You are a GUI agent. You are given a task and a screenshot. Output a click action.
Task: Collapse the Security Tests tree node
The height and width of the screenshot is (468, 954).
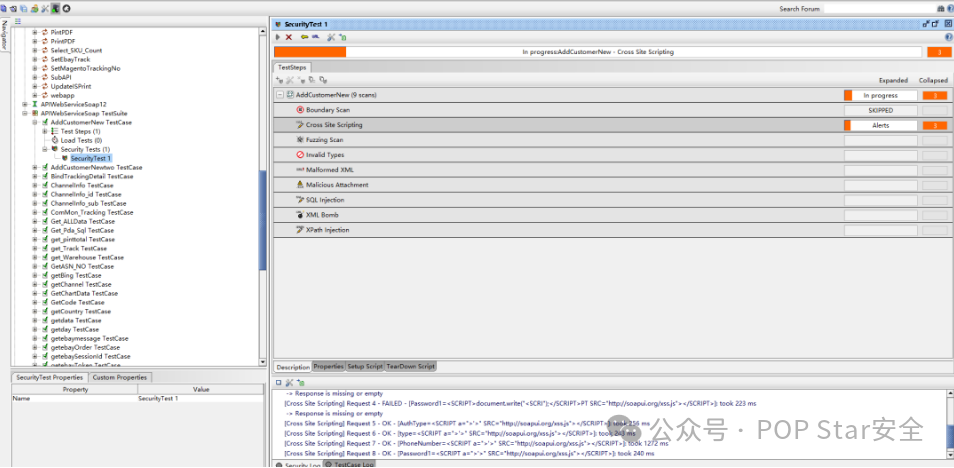46,149
